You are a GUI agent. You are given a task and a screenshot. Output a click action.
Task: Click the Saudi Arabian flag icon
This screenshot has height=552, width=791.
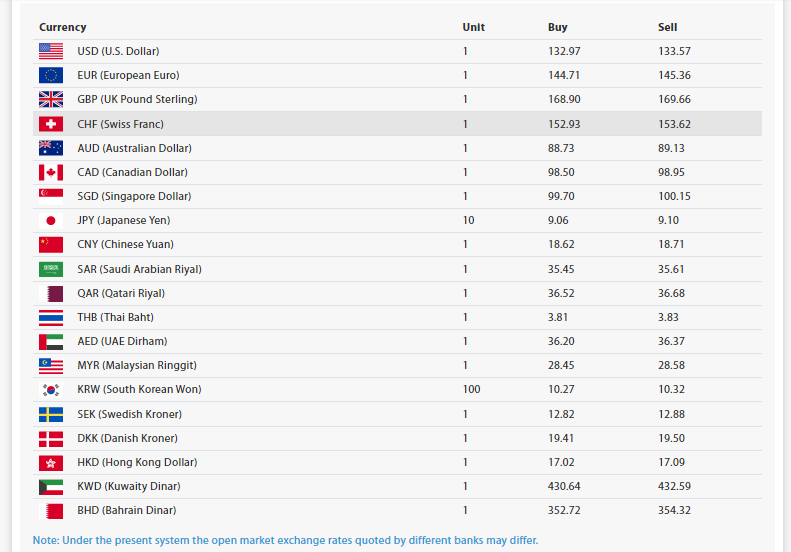(x=51, y=269)
